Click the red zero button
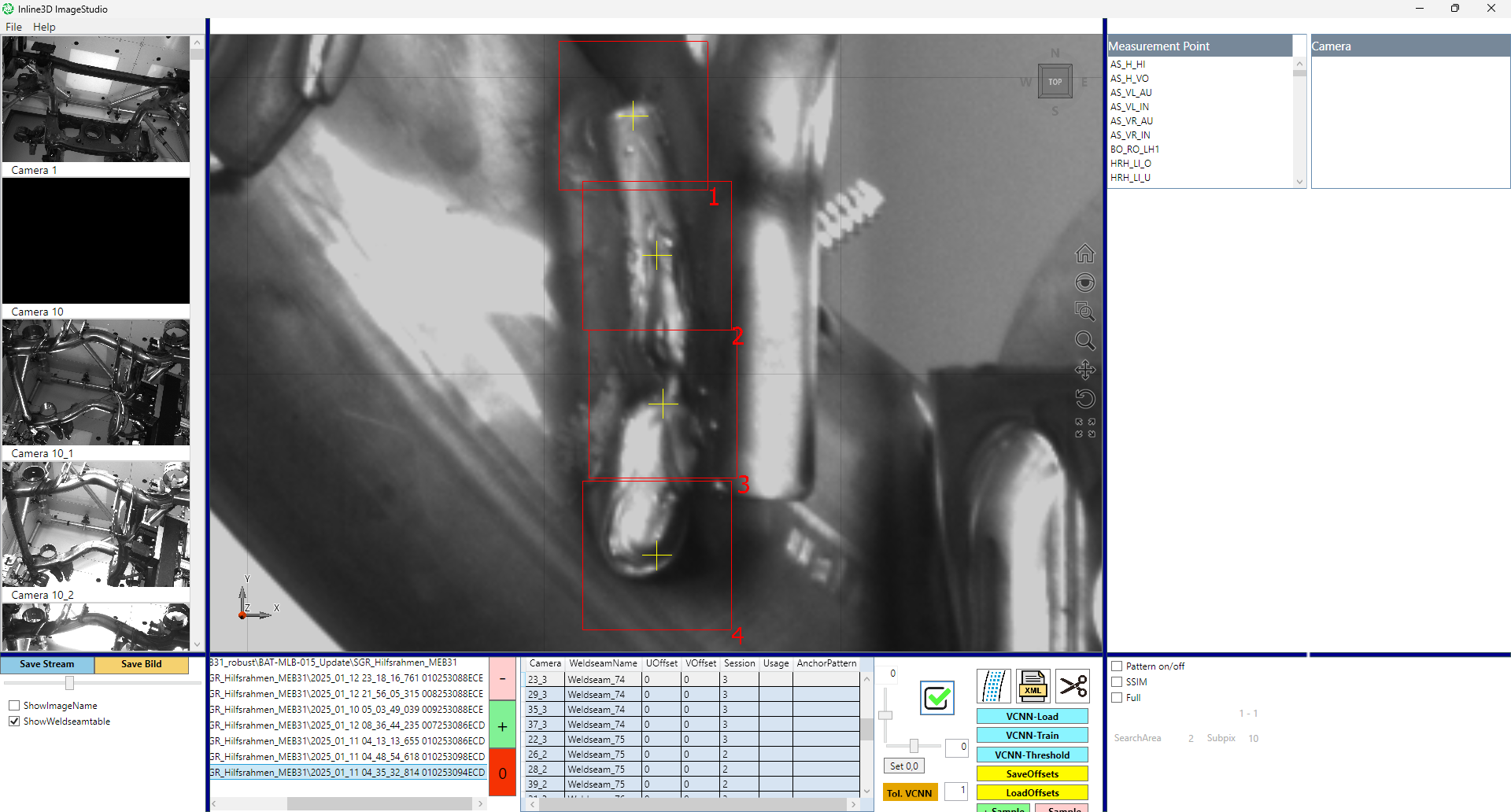 pyautogui.click(x=503, y=773)
